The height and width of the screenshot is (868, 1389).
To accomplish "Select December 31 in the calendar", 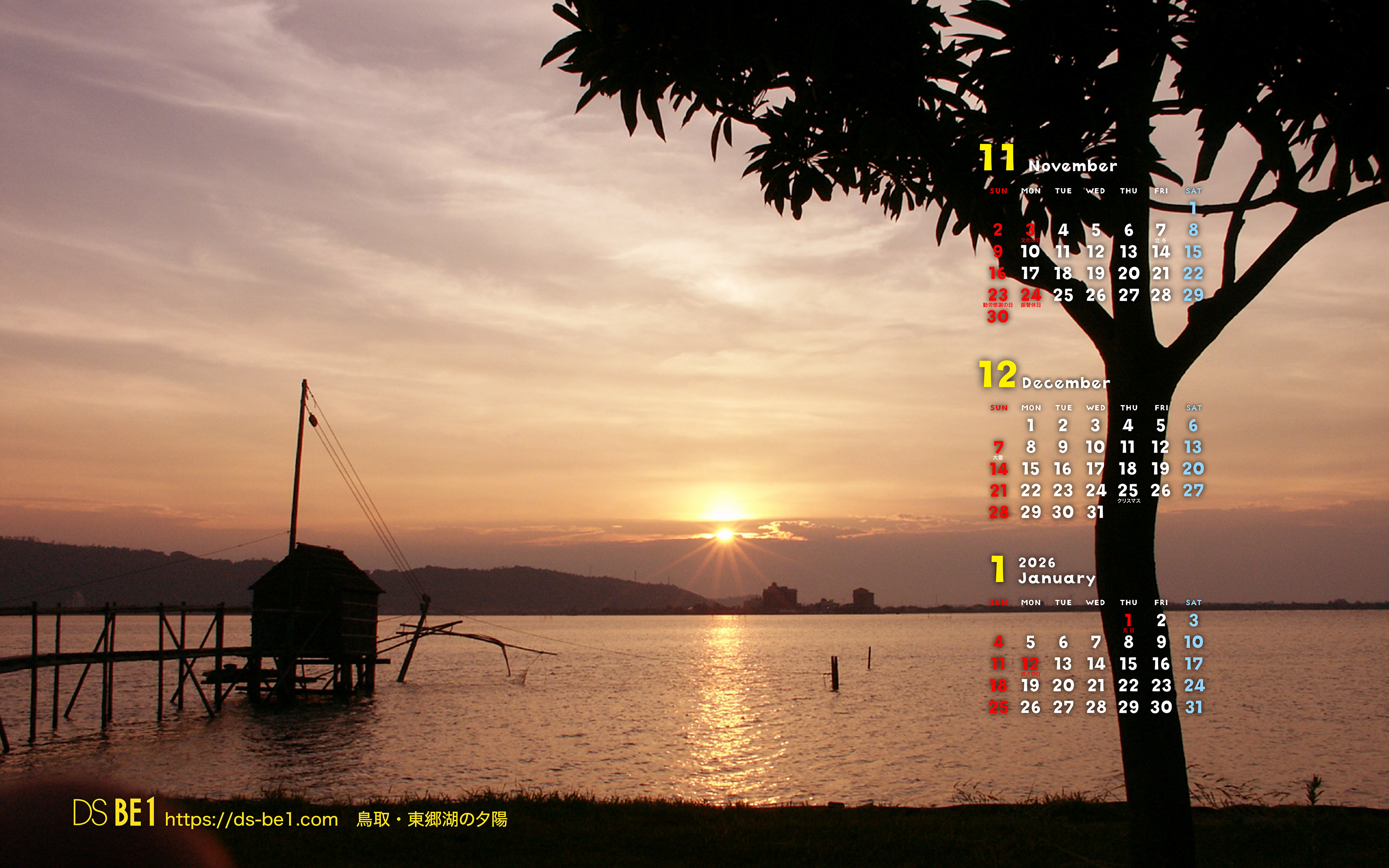I will (1095, 512).
